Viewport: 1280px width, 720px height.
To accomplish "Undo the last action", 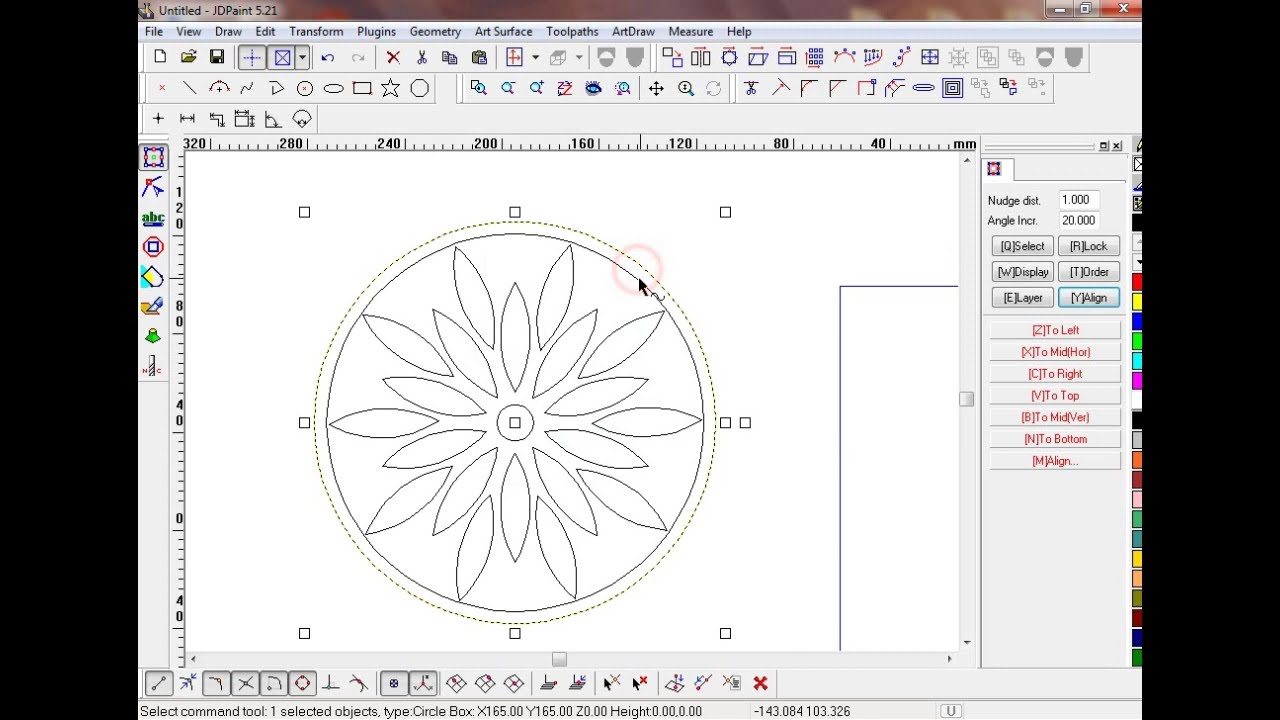I will click(327, 58).
